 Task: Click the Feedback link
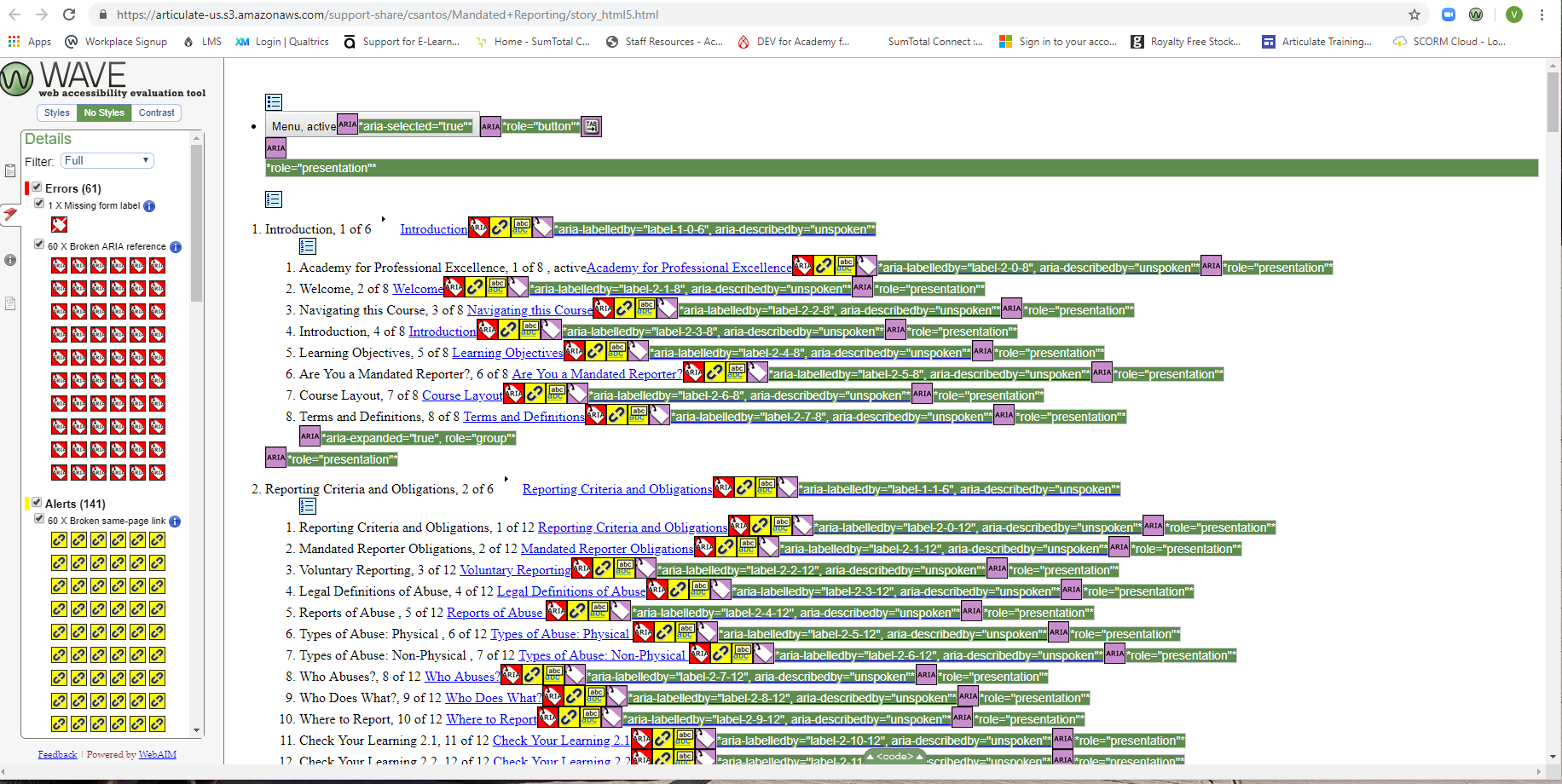pyautogui.click(x=57, y=755)
